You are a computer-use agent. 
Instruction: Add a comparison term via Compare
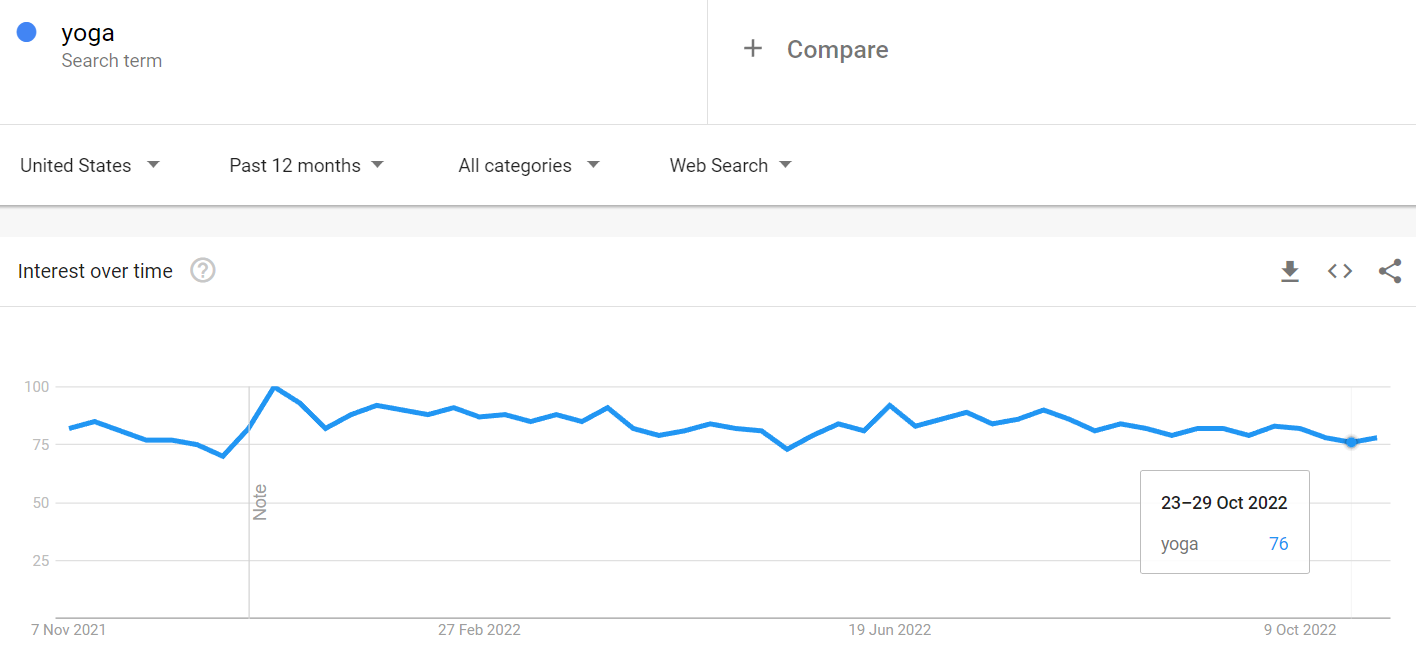[x=837, y=48]
